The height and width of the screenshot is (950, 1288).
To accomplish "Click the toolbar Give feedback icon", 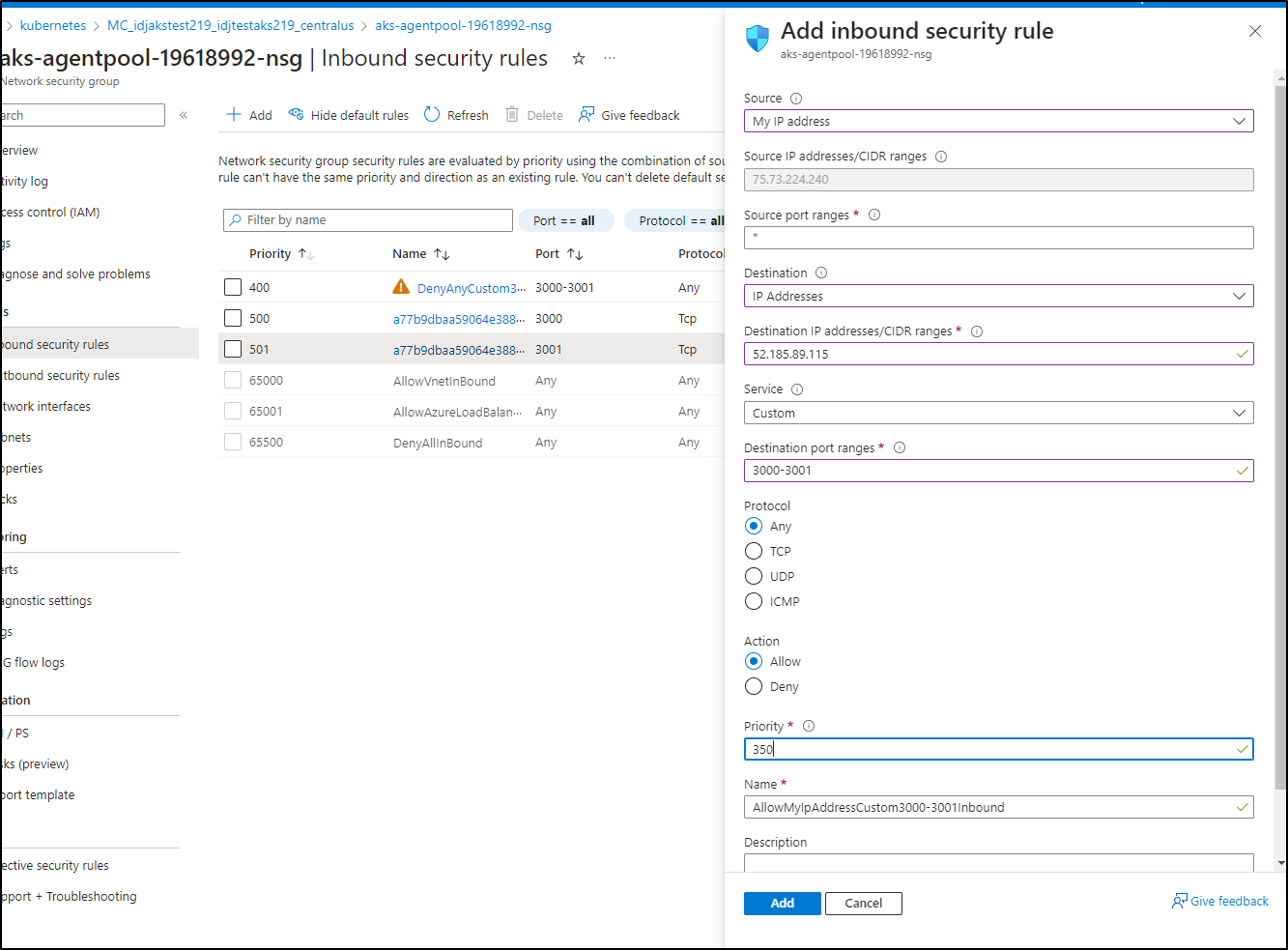I will pyautogui.click(x=587, y=115).
